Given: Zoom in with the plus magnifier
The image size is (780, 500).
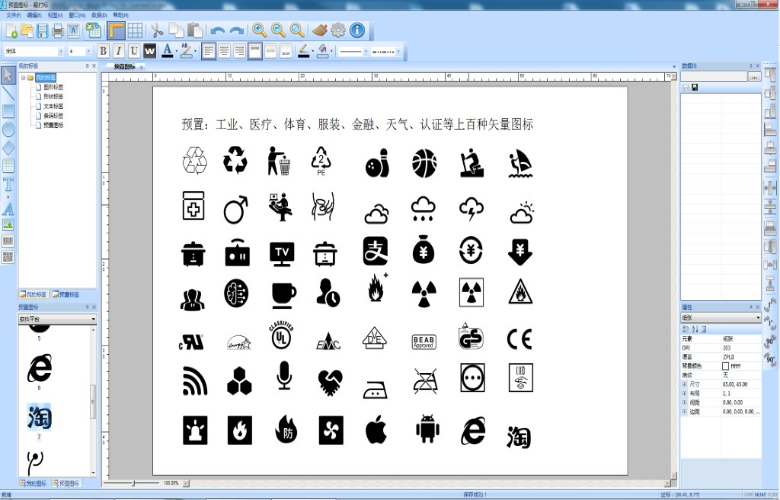Looking at the screenshot, I should coord(259,30).
